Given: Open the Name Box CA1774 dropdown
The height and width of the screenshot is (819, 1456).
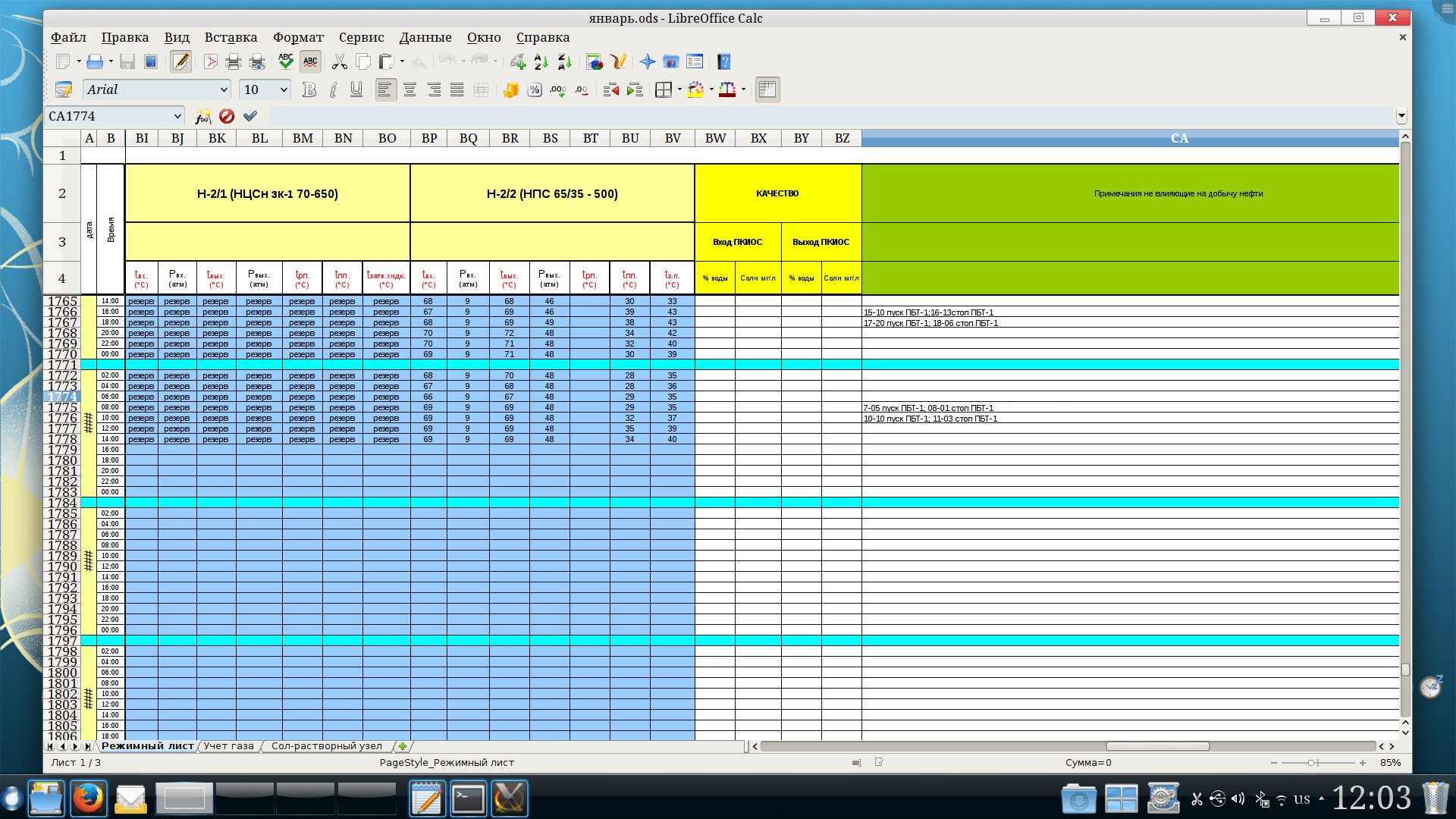Looking at the screenshot, I should point(177,117).
